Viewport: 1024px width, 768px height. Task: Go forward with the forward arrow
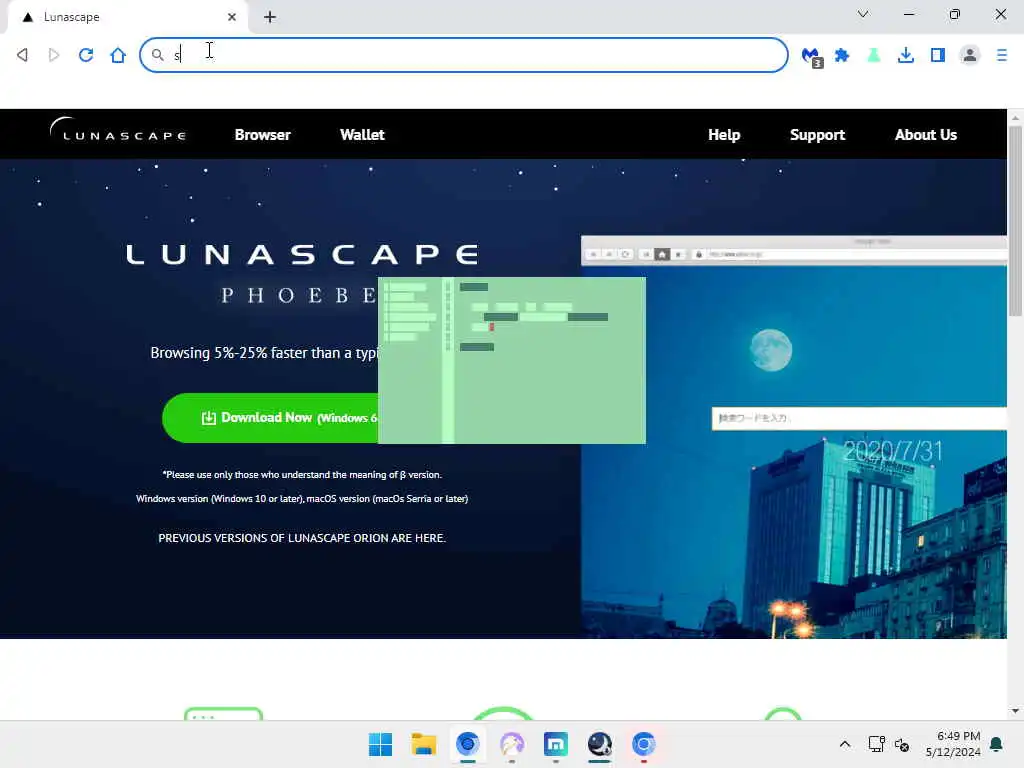coord(54,55)
